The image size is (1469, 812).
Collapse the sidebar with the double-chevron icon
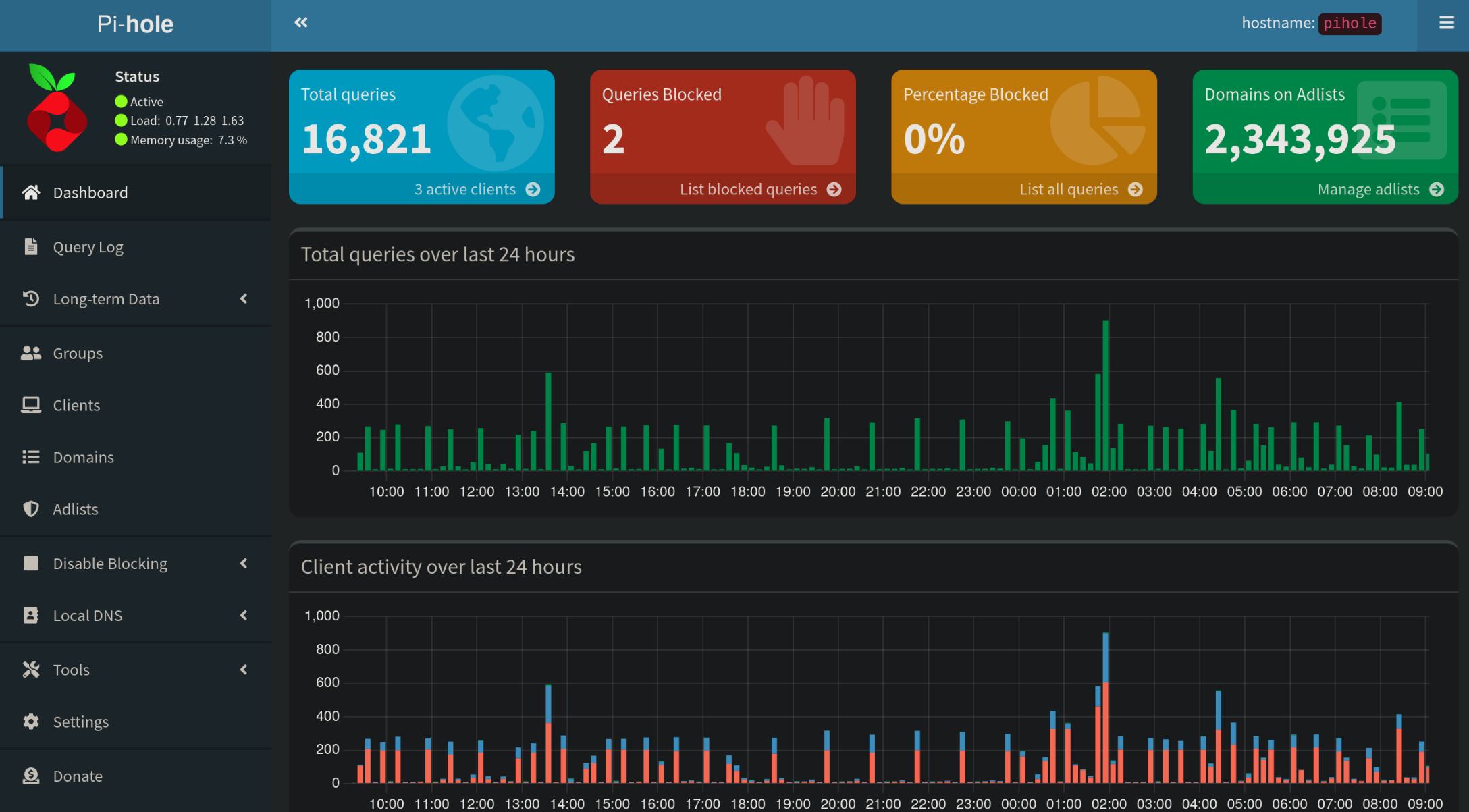coord(301,23)
